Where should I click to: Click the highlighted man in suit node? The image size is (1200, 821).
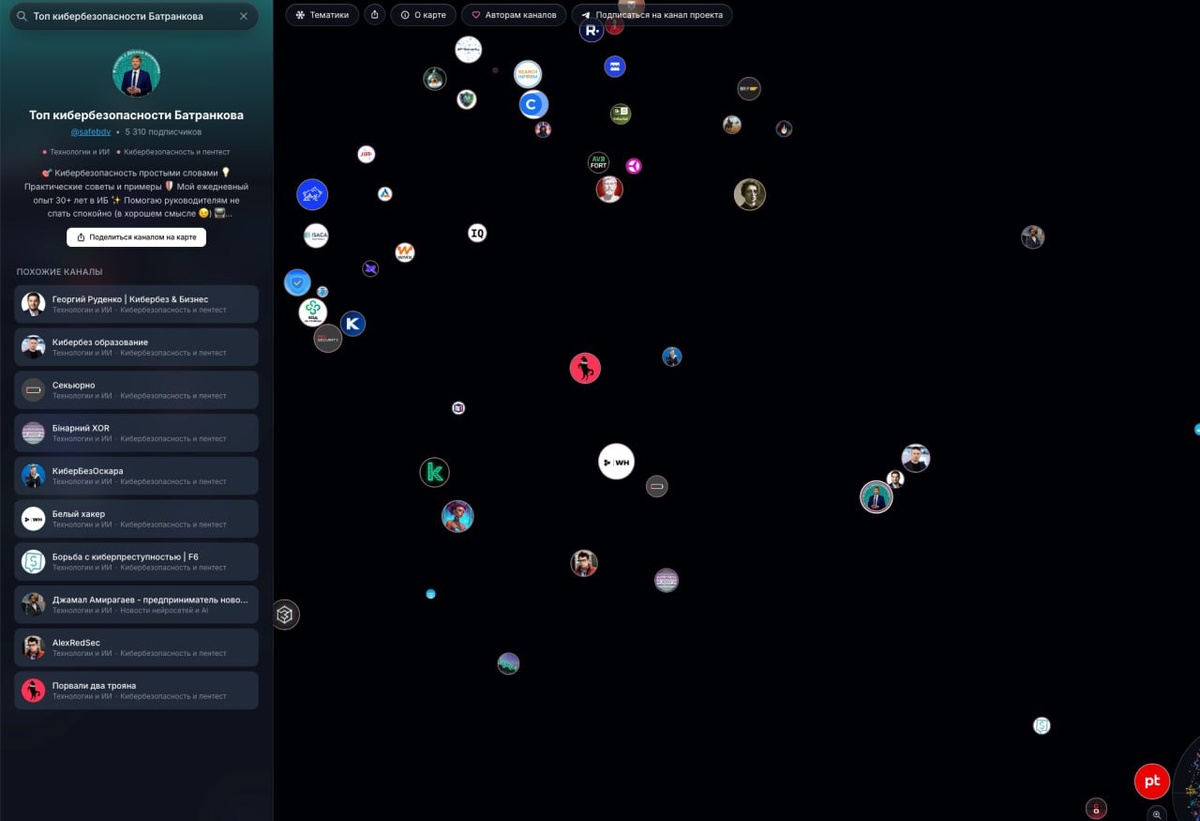click(x=876, y=497)
